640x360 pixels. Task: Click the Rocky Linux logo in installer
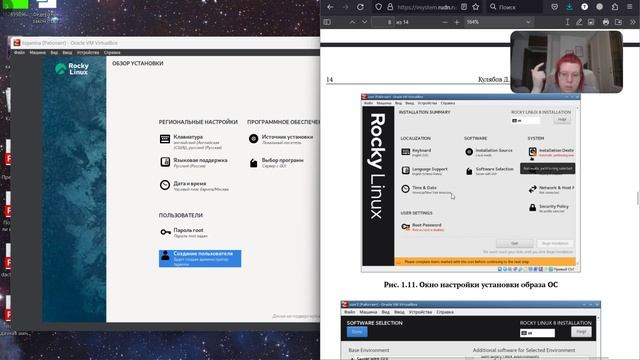tap(72, 69)
